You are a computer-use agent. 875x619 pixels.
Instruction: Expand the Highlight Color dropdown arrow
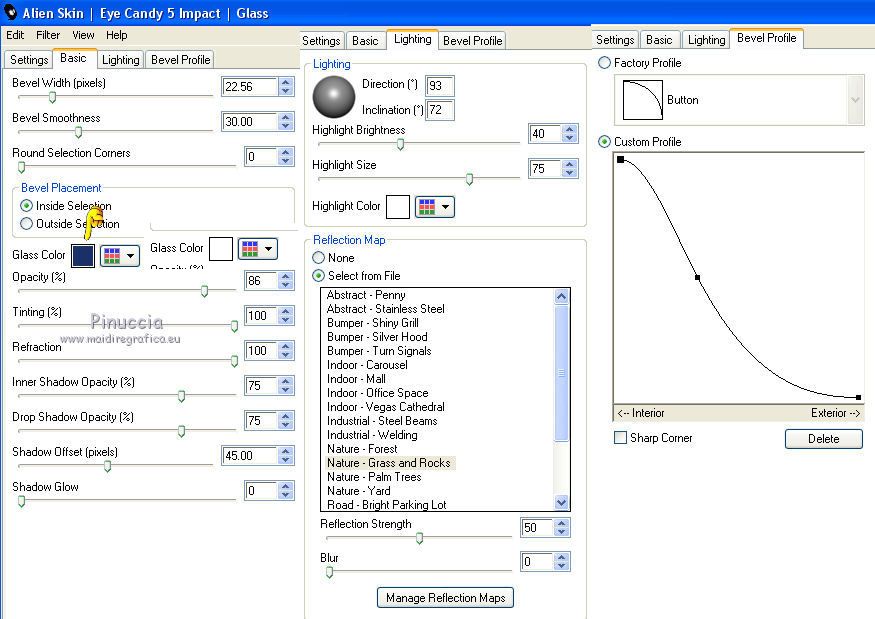click(445, 207)
